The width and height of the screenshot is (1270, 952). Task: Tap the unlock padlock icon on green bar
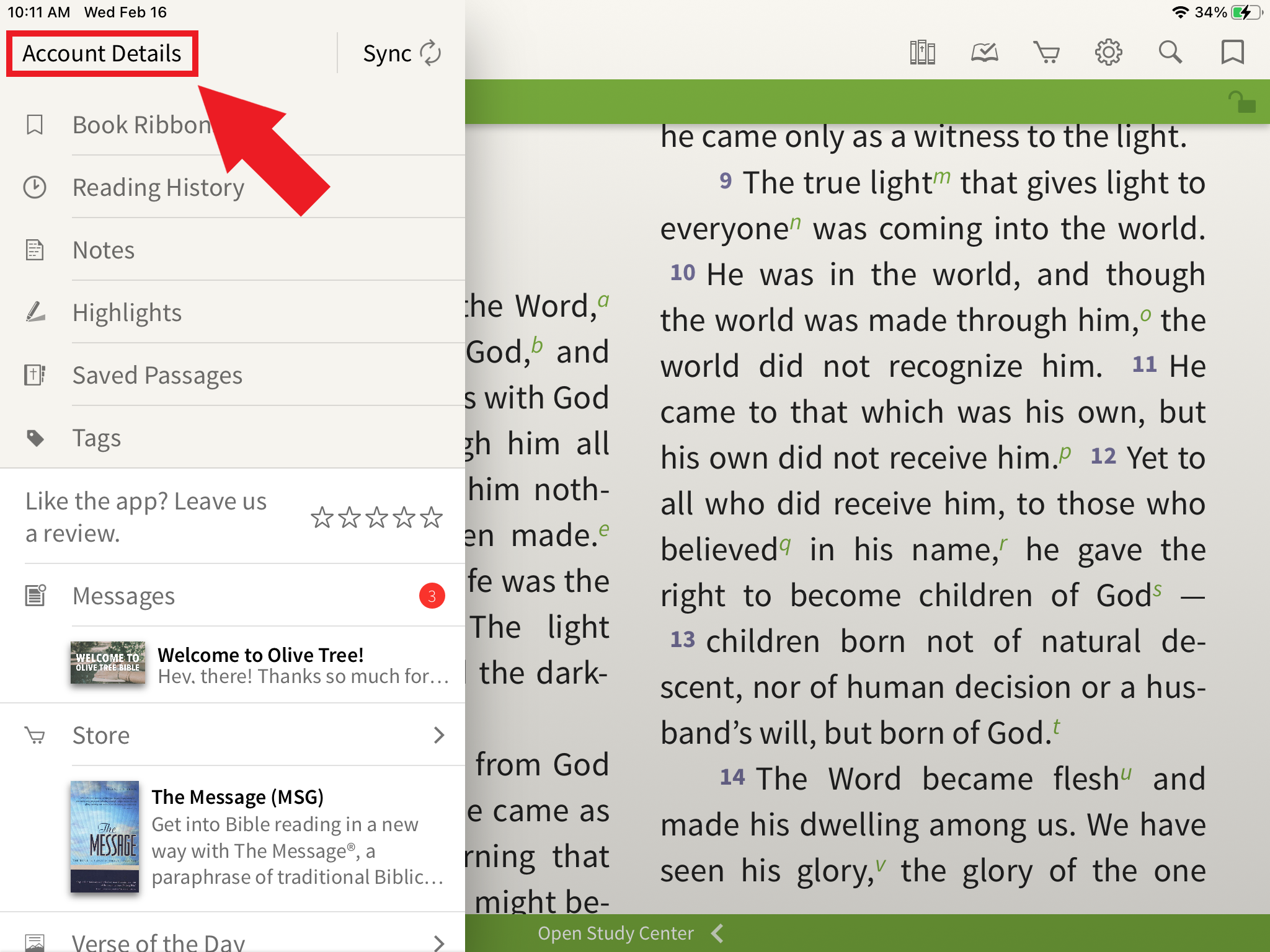click(x=1242, y=102)
